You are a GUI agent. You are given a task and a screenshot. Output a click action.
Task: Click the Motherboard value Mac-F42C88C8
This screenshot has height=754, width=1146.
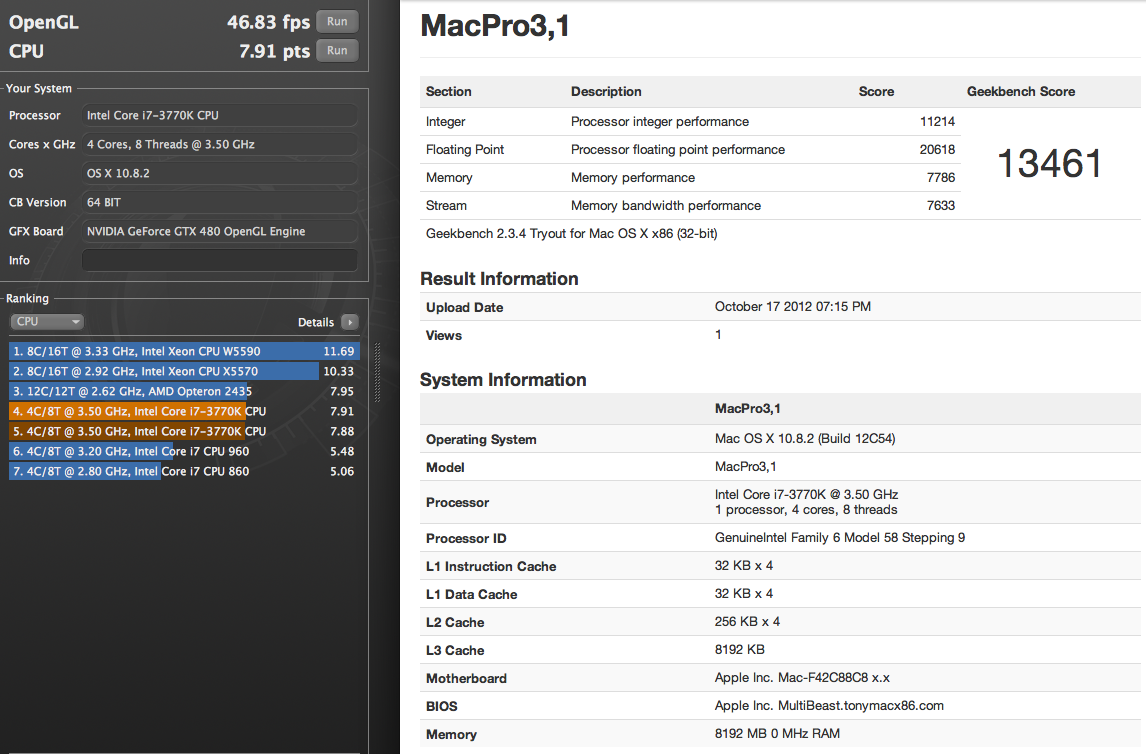click(x=802, y=678)
